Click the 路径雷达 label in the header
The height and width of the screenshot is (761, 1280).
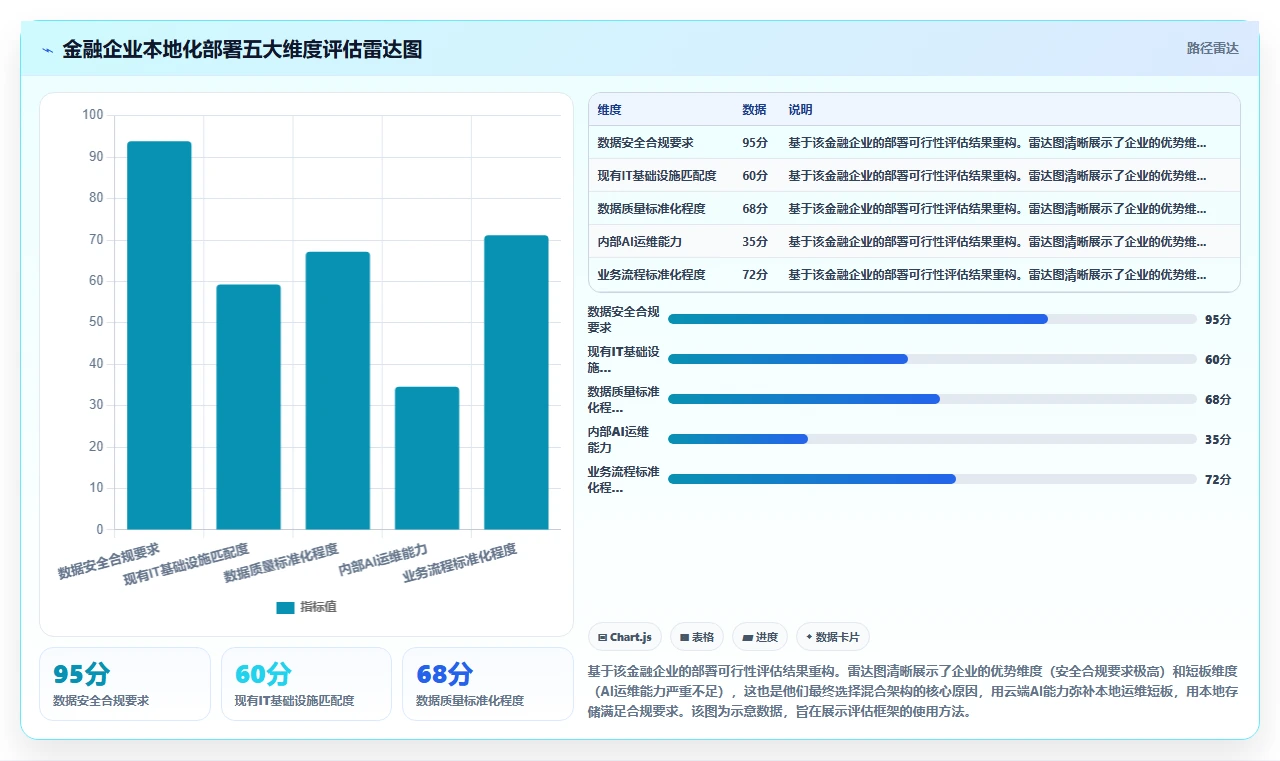point(1212,48)
